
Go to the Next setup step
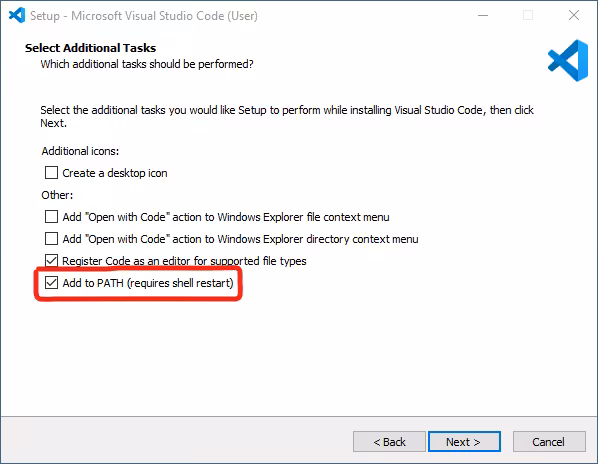[x=464, y=442]
